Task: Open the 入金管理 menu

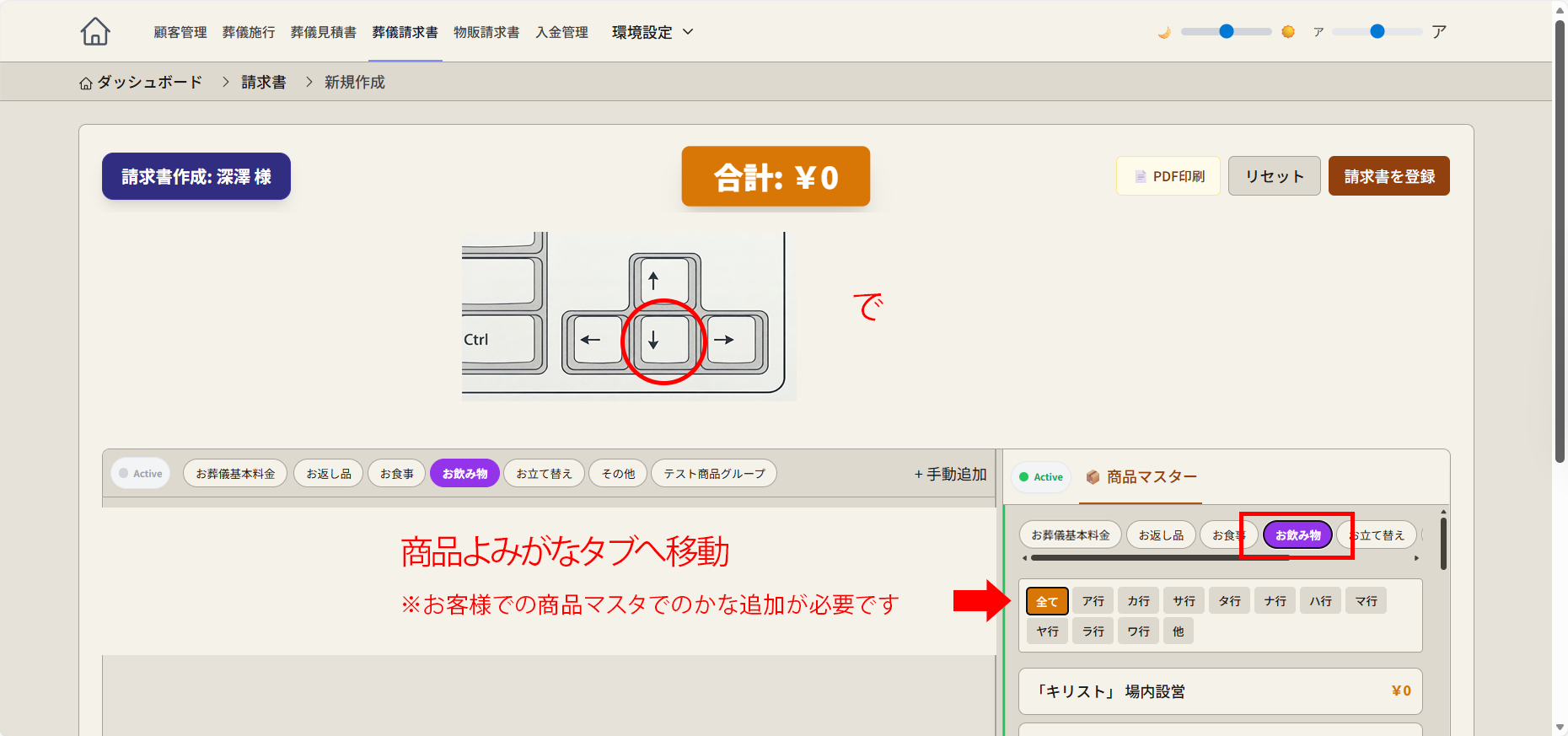Action: [562, 32]
